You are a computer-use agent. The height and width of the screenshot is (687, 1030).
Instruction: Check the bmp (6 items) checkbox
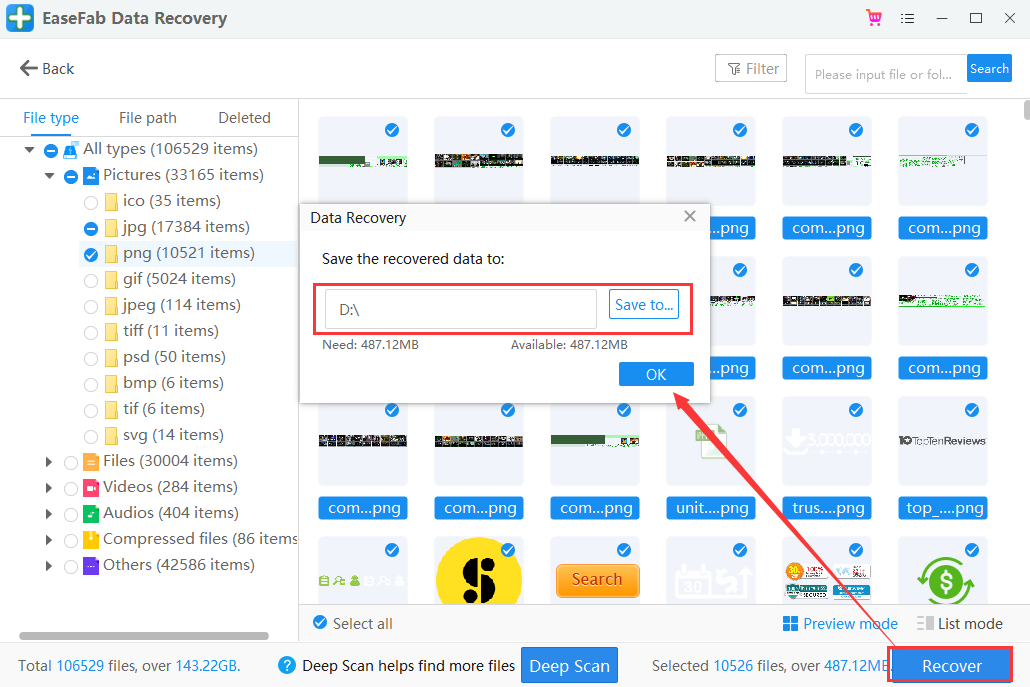(x=91, y=384)
